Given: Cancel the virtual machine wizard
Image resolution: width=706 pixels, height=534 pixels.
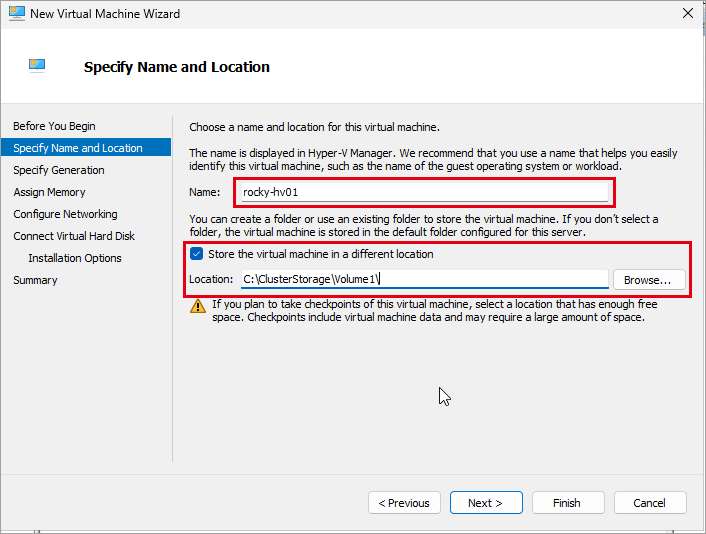Looking at the screenshot, I should coord(650,502).
